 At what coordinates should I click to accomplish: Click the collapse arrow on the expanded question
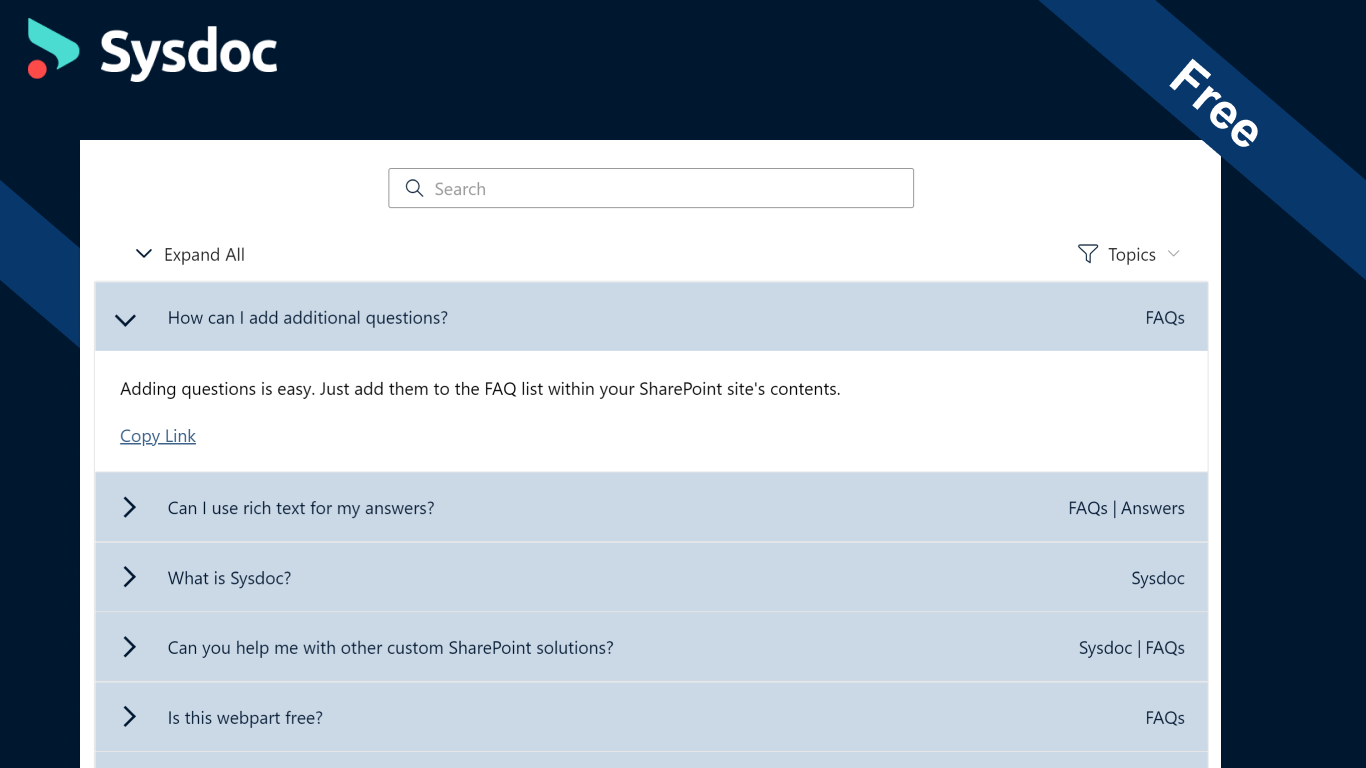[x=125, y=320]
